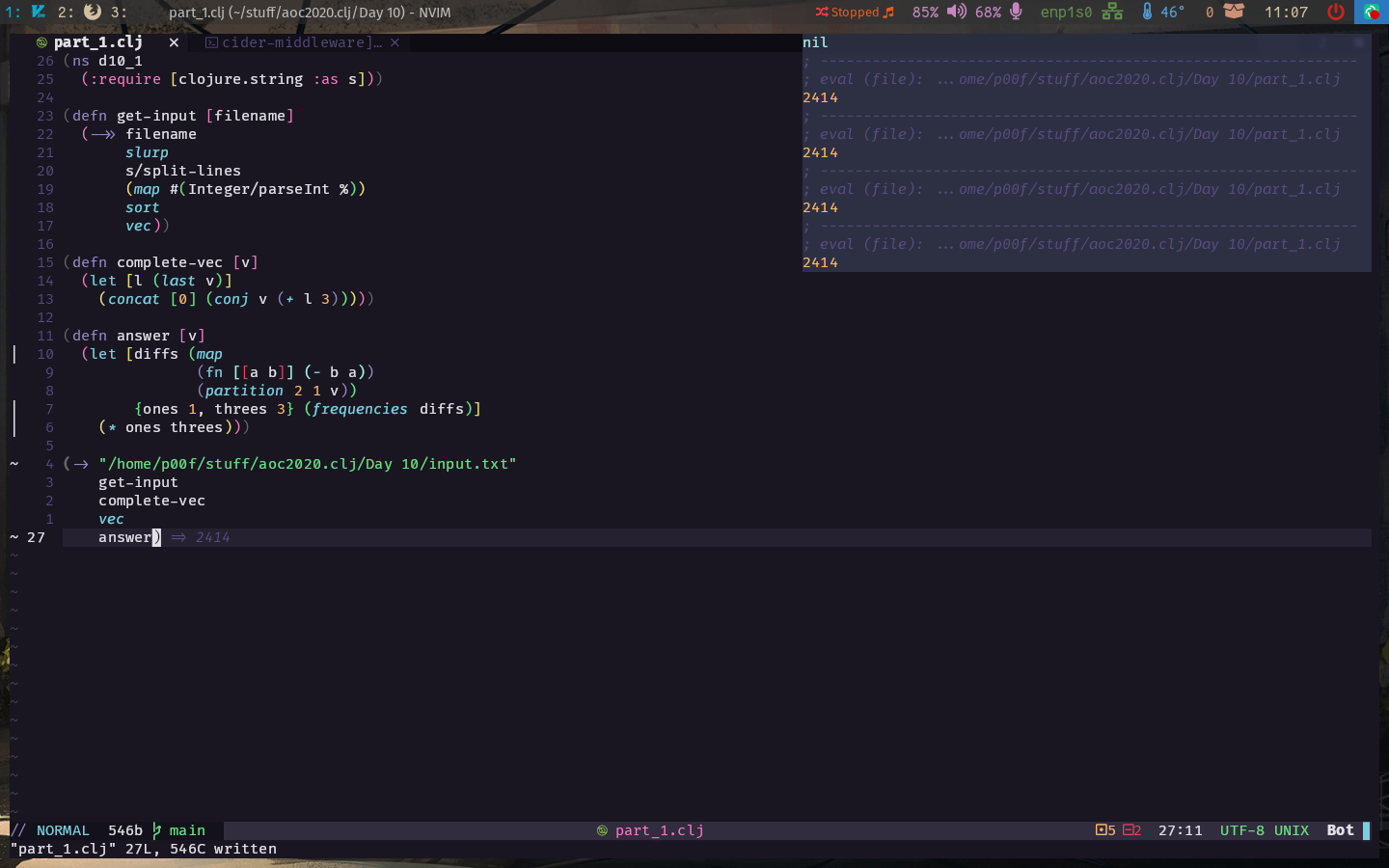This screenshot has height=868, width=1389.
Task: Click the diagnostics count 5 indicator
Action: pyautogui.click(x=1105, y=830)
